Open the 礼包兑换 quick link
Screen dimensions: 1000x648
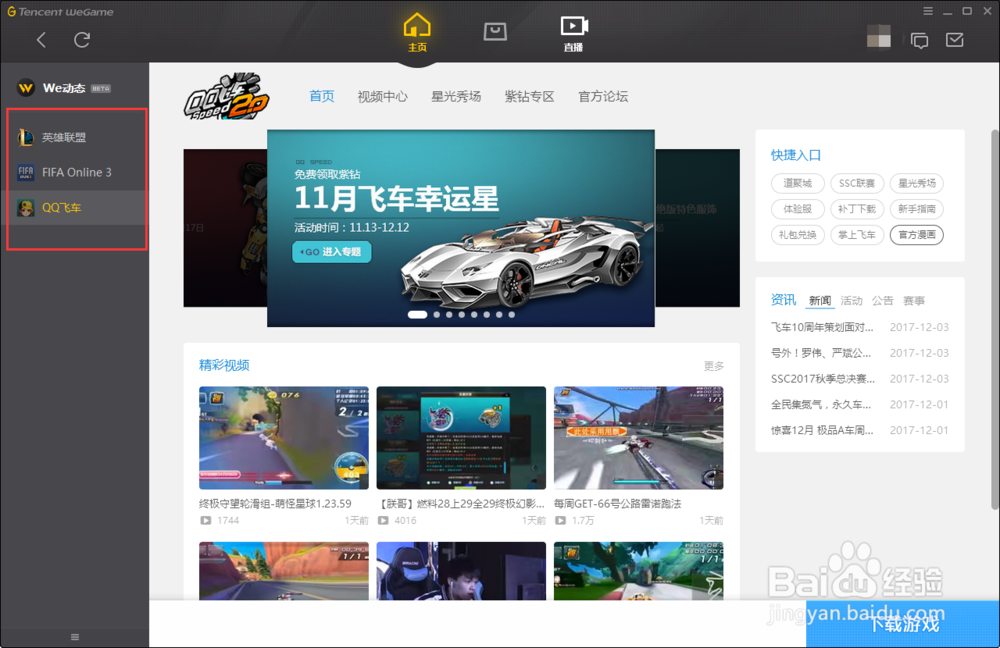797,235
